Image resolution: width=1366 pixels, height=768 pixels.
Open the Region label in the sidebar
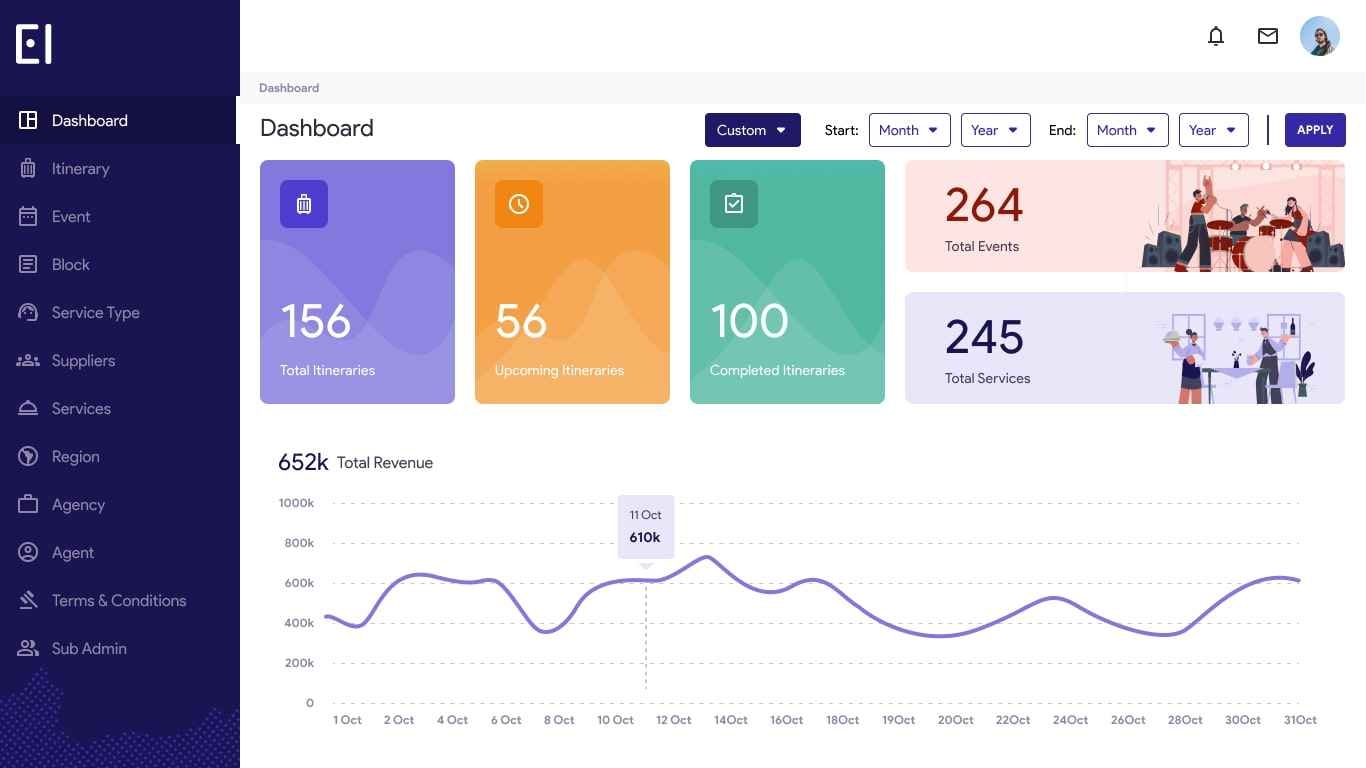pos(76,456)
